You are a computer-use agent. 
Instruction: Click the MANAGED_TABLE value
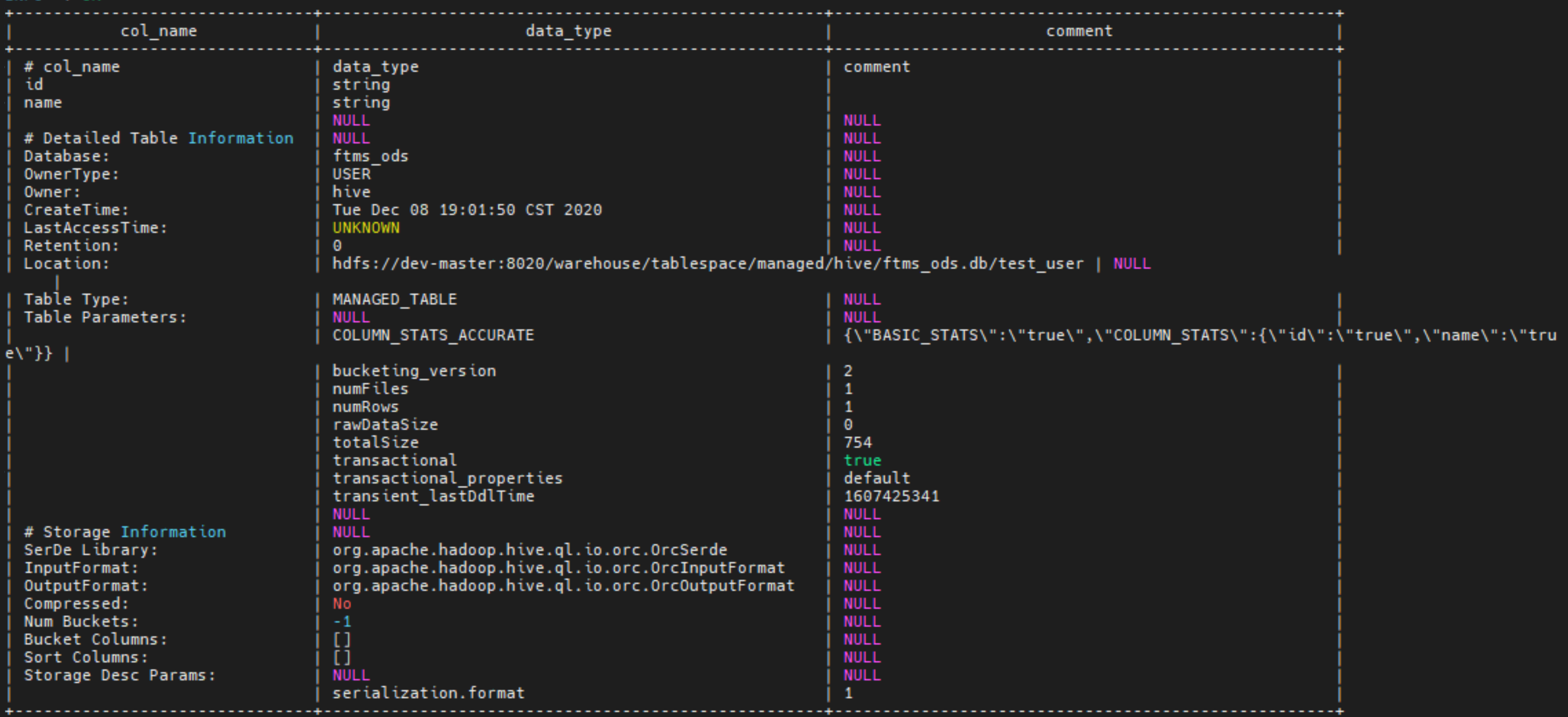coord(394,300)
